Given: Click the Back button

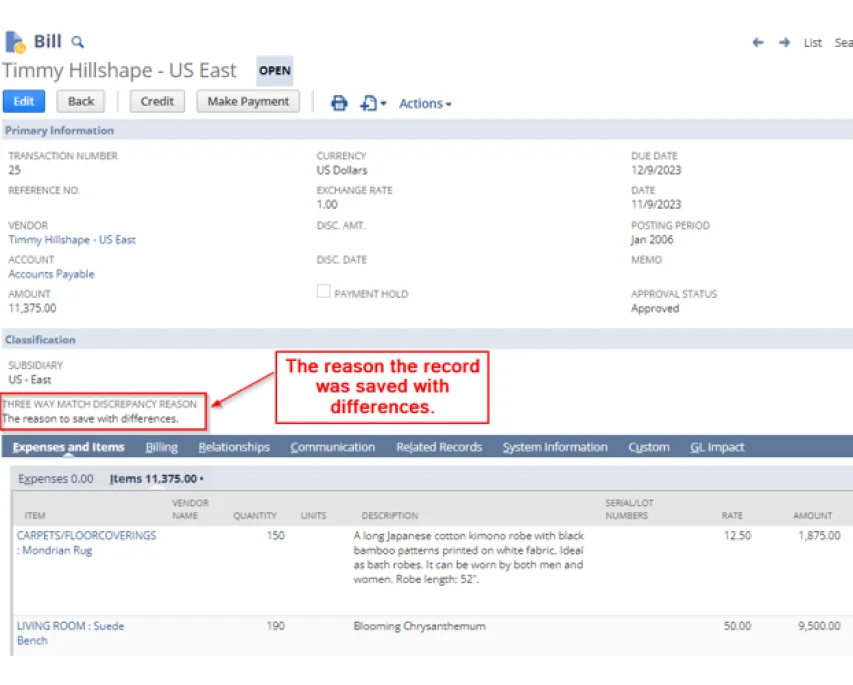Looking at the screenshot, I should coord(81,101).
